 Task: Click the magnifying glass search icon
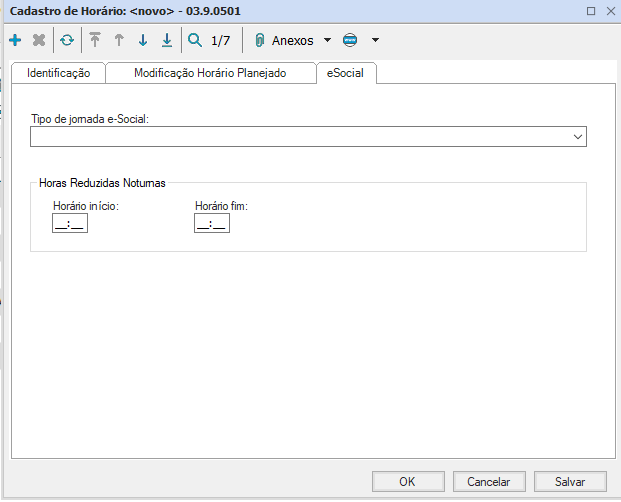point(195,41)
